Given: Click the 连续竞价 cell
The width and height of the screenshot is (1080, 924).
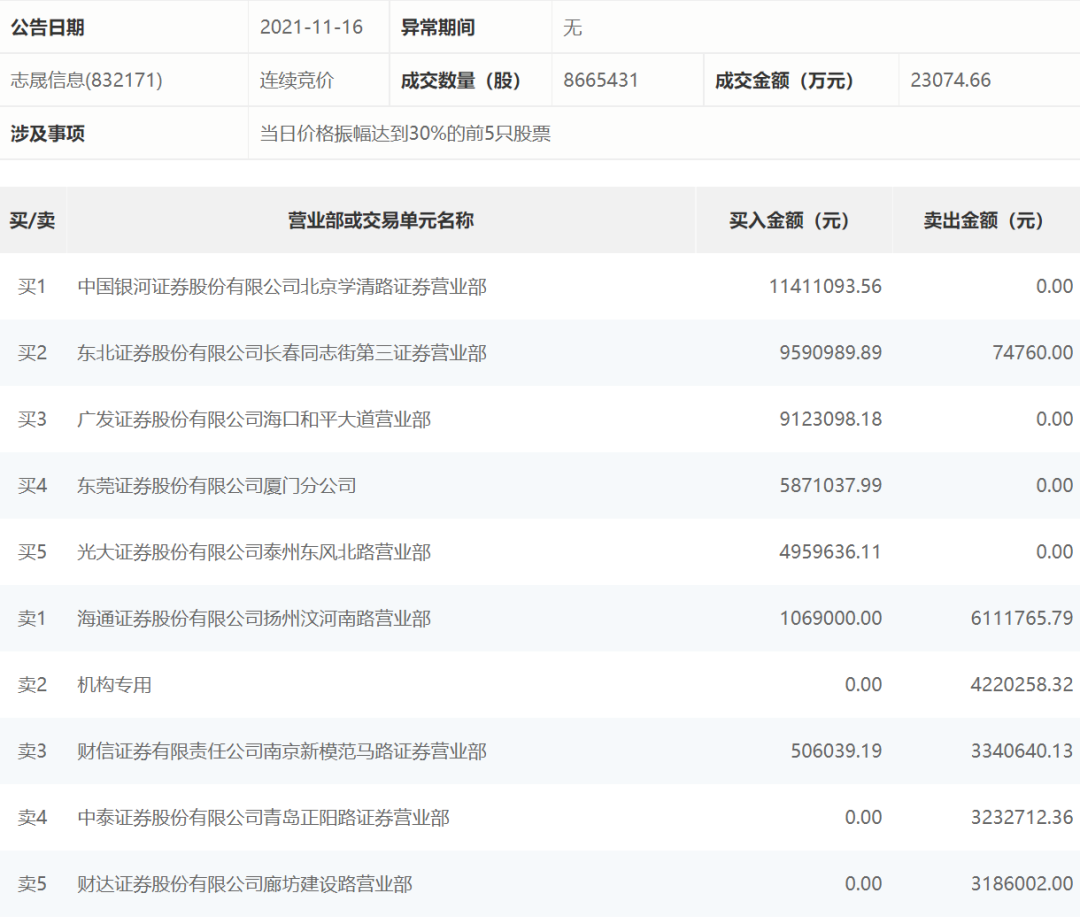Looking at the screenshot, I should click(x=297, y=81).
